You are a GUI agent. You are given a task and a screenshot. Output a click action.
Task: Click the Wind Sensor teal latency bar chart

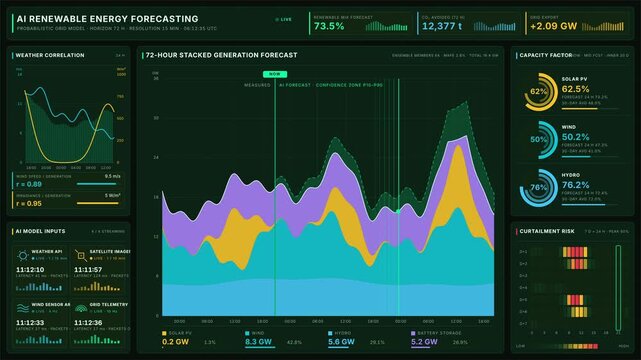point(39,340)
